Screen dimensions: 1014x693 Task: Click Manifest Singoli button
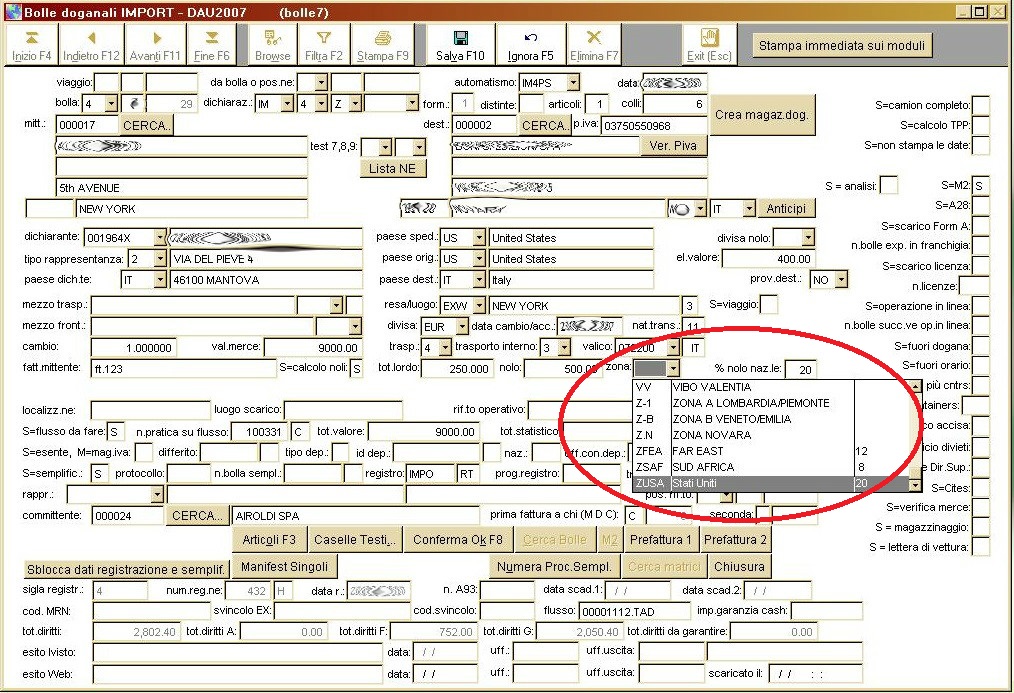(285, 566)
